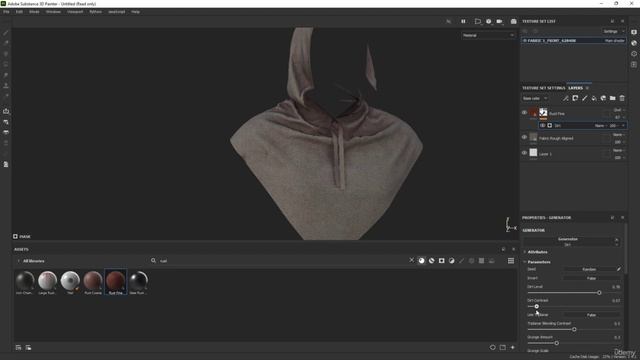
Task: Click the Main shader link of texture set
Action: click(614, 41)
